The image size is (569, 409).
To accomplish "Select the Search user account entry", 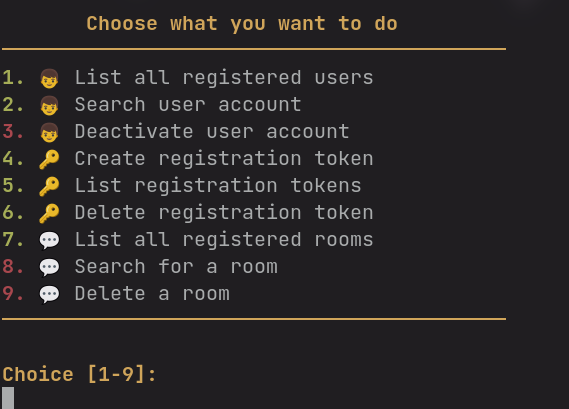I will click(x=188, y=105).
